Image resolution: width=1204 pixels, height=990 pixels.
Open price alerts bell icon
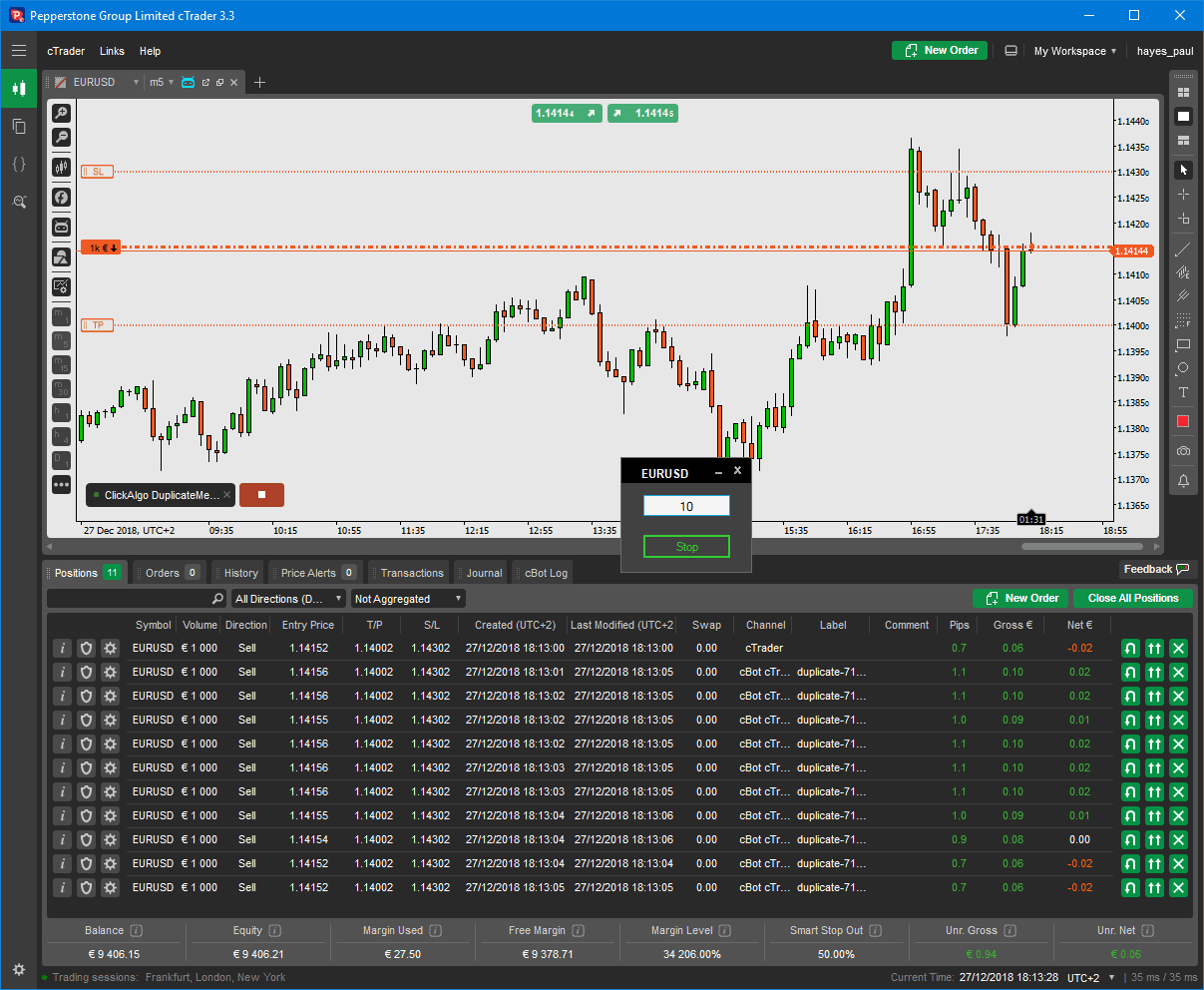[x=1183, y=481]
